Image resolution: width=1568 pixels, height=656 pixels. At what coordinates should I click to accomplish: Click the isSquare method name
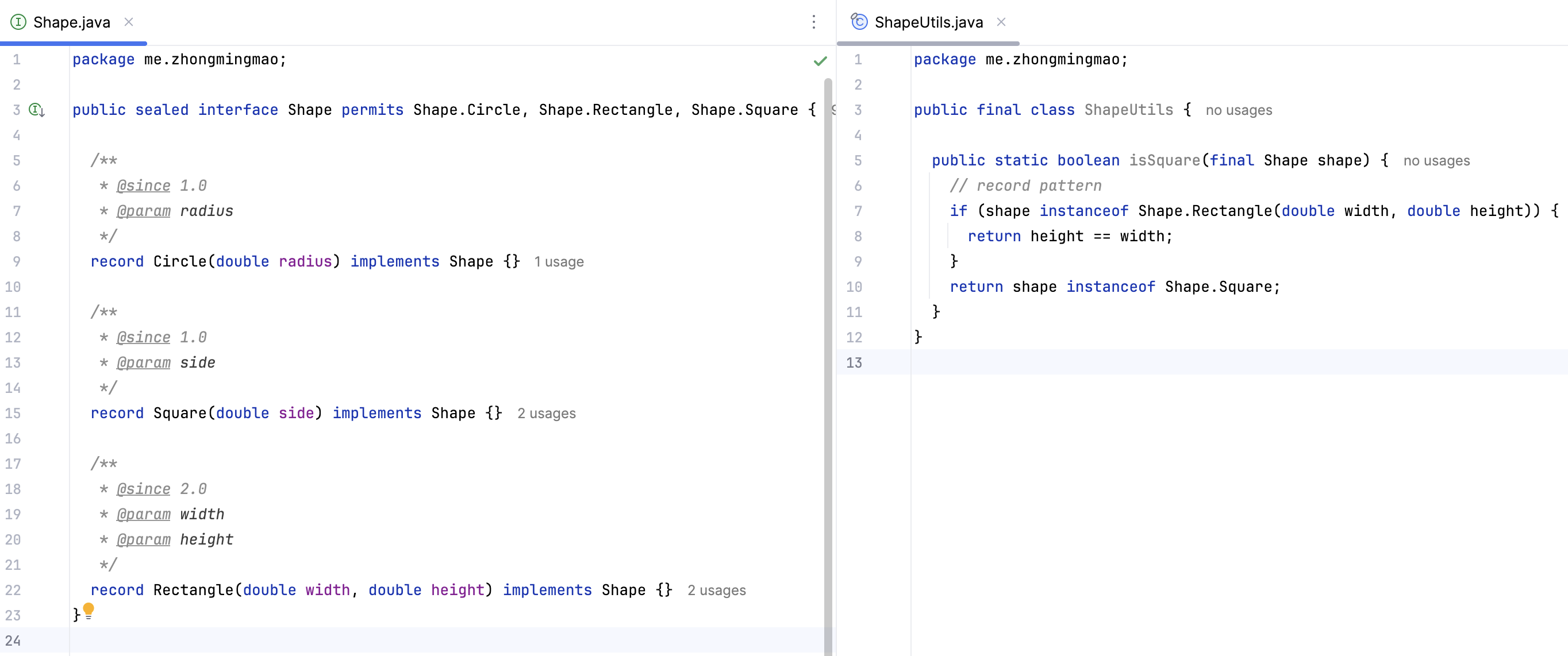click(1164, 161)
